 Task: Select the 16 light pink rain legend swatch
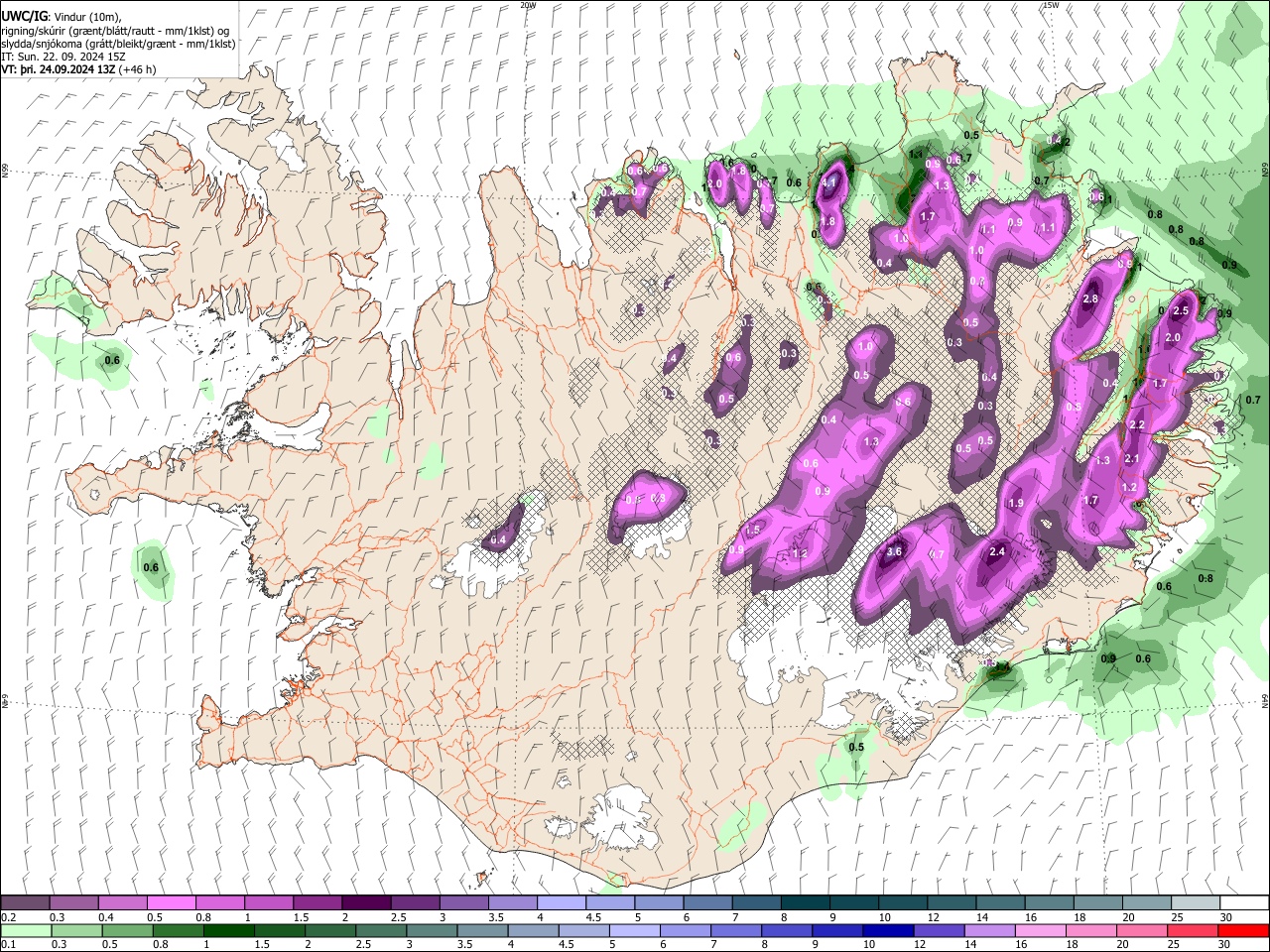coord(1040,931)
